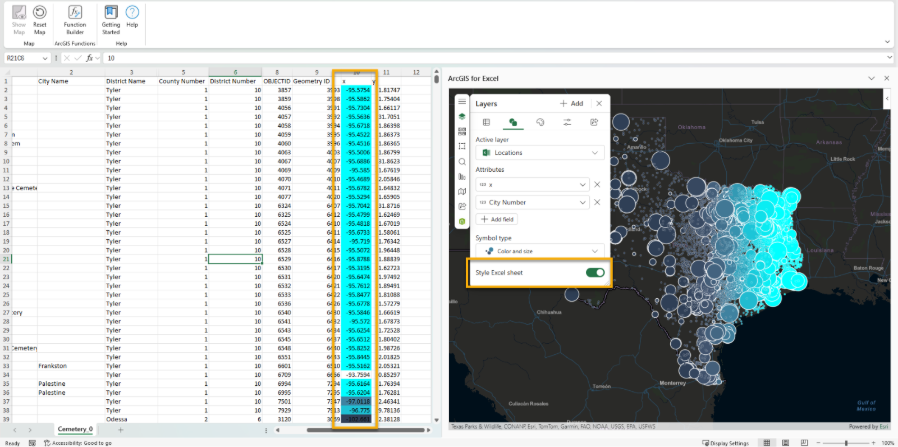Click the Reset Map ribbon button

(40, 20)
